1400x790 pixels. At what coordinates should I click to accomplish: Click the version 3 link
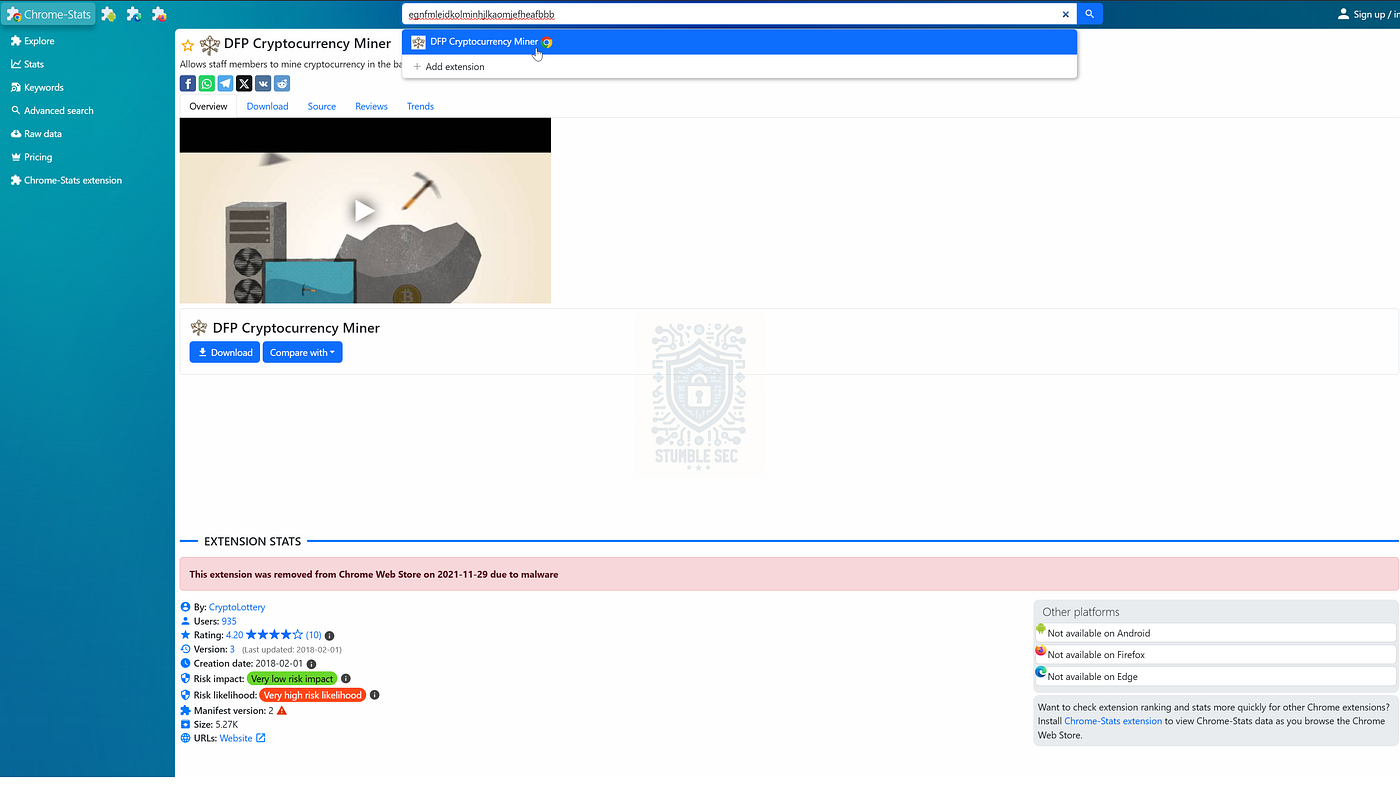click(x=232, y=649)
